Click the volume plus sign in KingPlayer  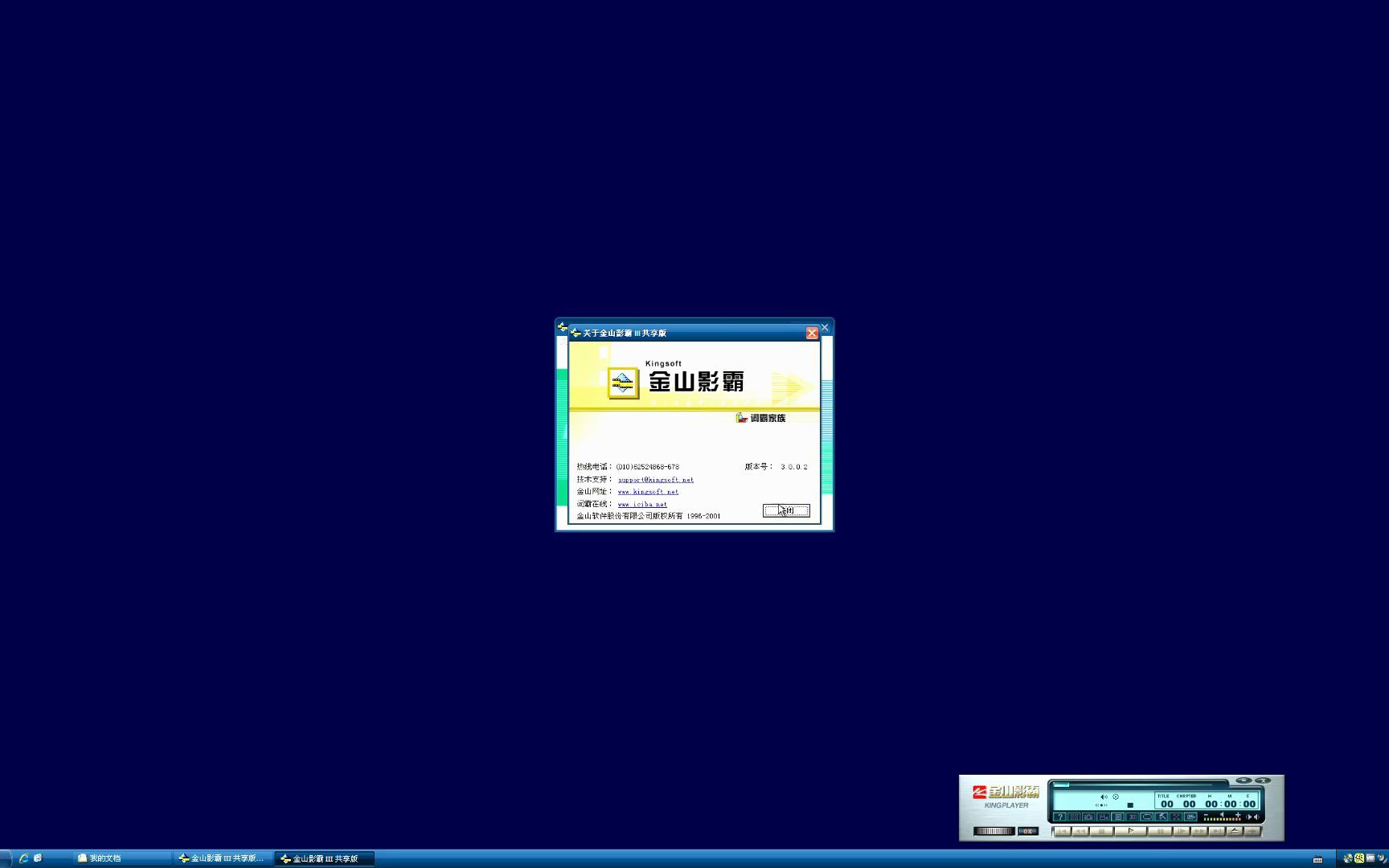(1238, 815)
